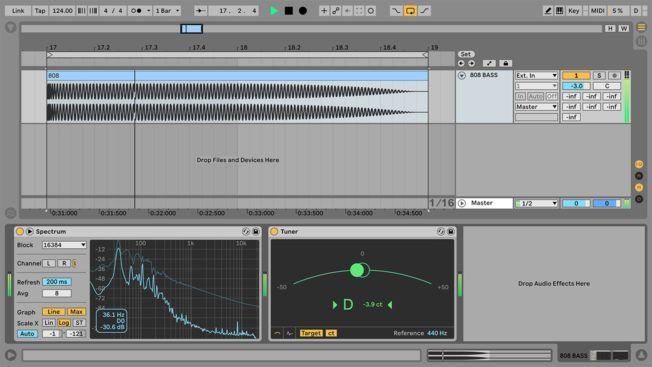Click the Session Record circle icon
This screenshot has height=367, width=652.
[370, 11]
